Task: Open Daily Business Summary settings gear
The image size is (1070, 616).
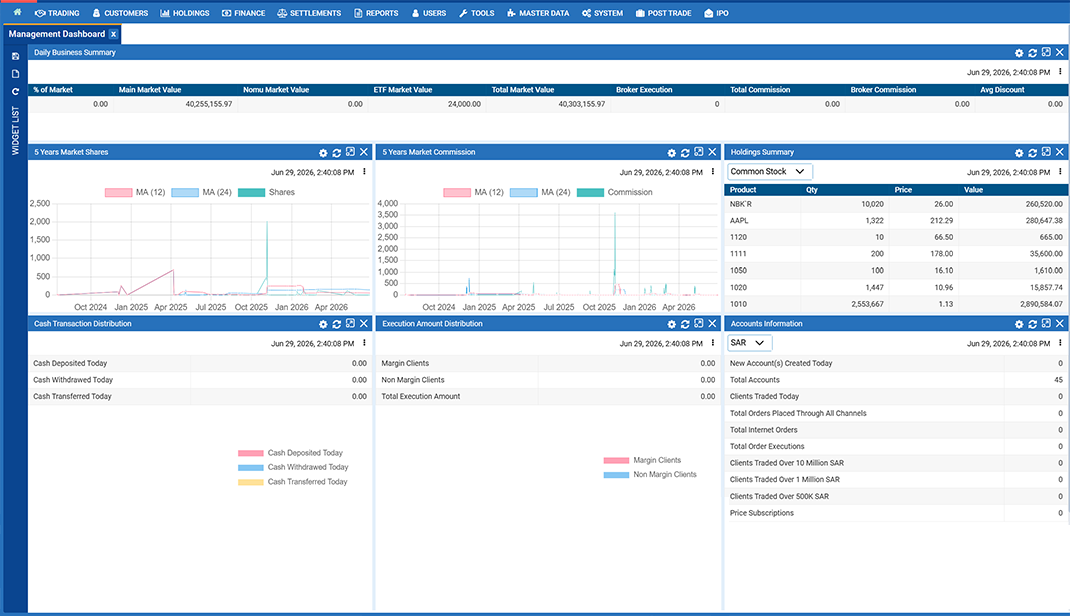Action: [1019, 53]
